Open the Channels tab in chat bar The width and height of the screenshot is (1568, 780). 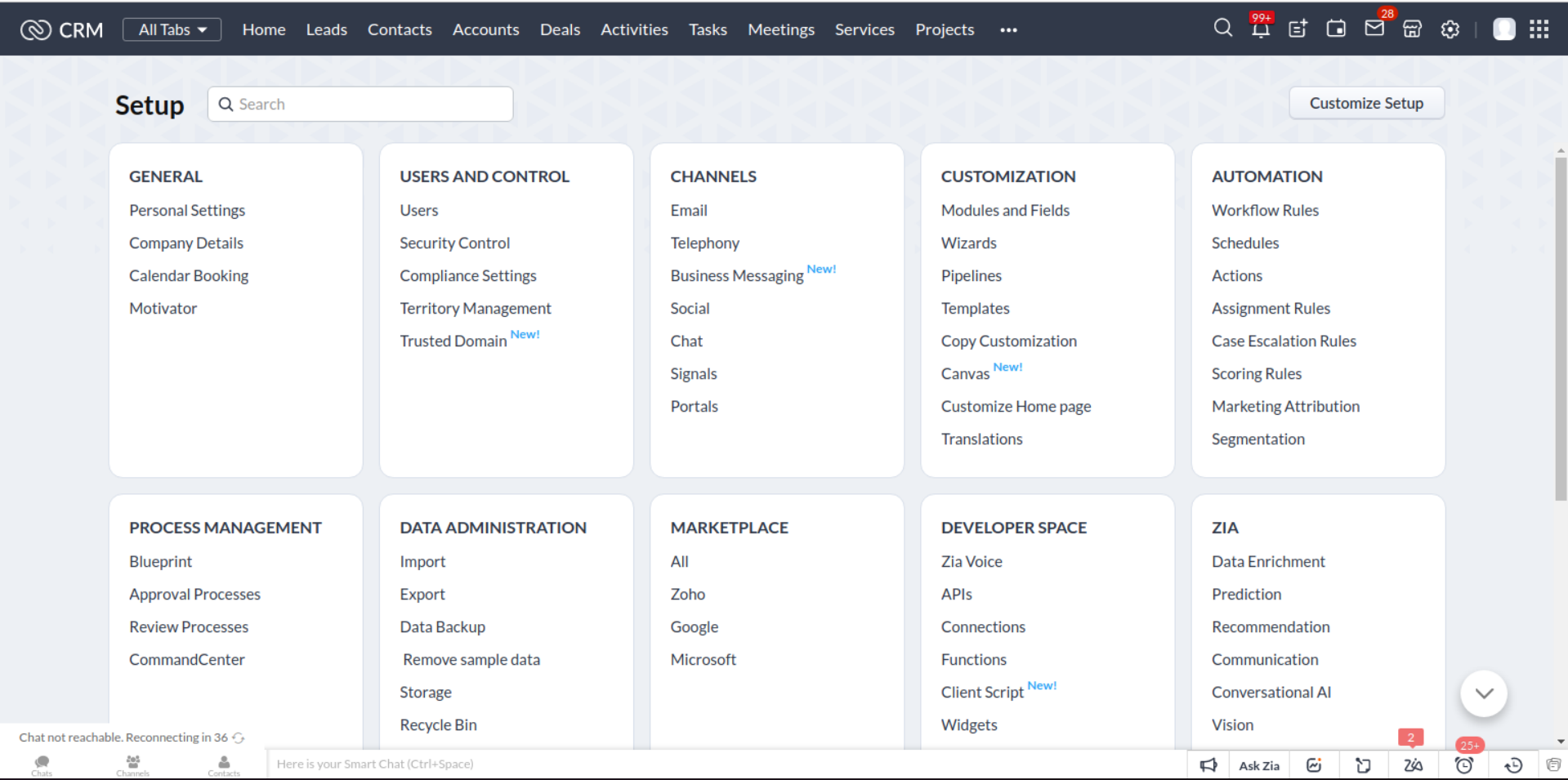[x=132, y=764]
